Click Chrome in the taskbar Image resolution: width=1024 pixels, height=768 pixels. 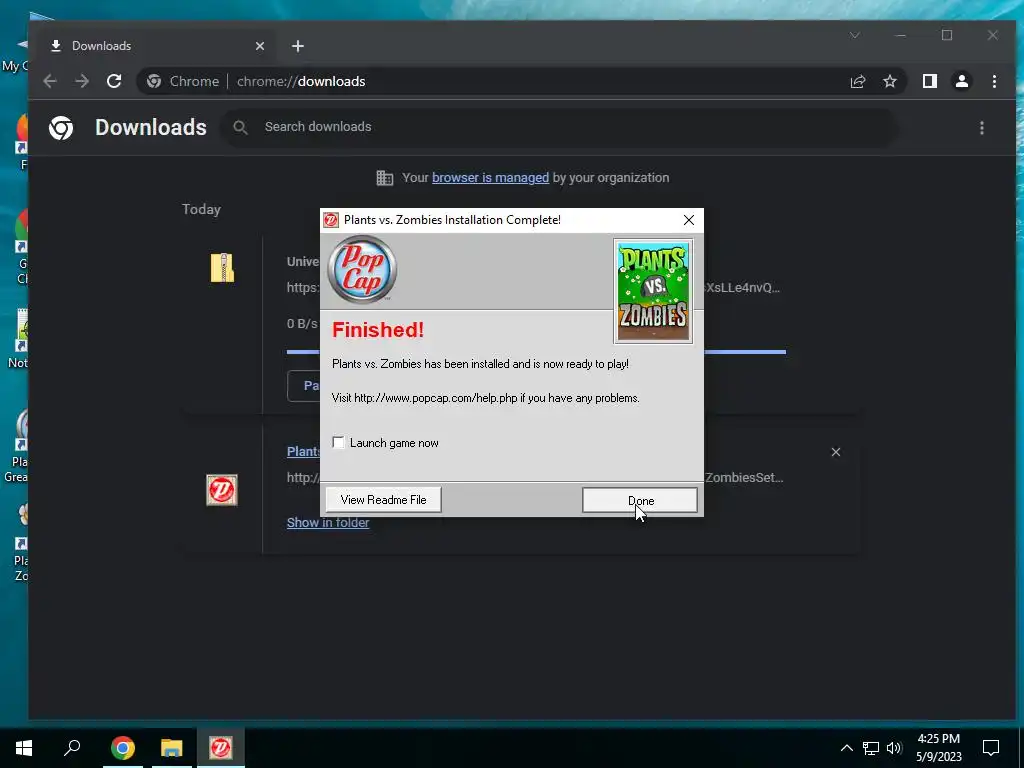tap(123, 748)
